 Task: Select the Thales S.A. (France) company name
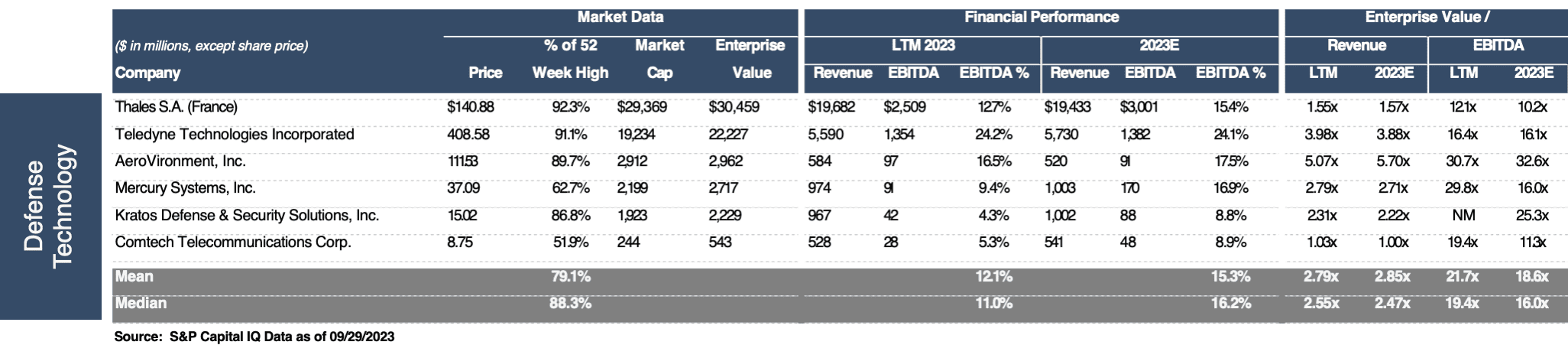coord(176,107)
